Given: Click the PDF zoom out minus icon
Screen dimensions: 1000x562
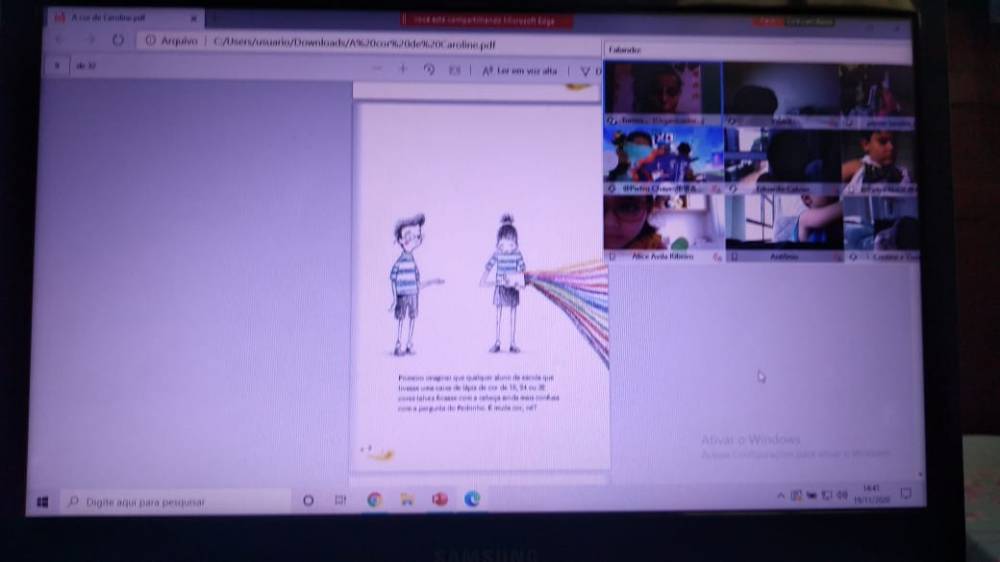Looking at the screenshot, I should [377, 69].
